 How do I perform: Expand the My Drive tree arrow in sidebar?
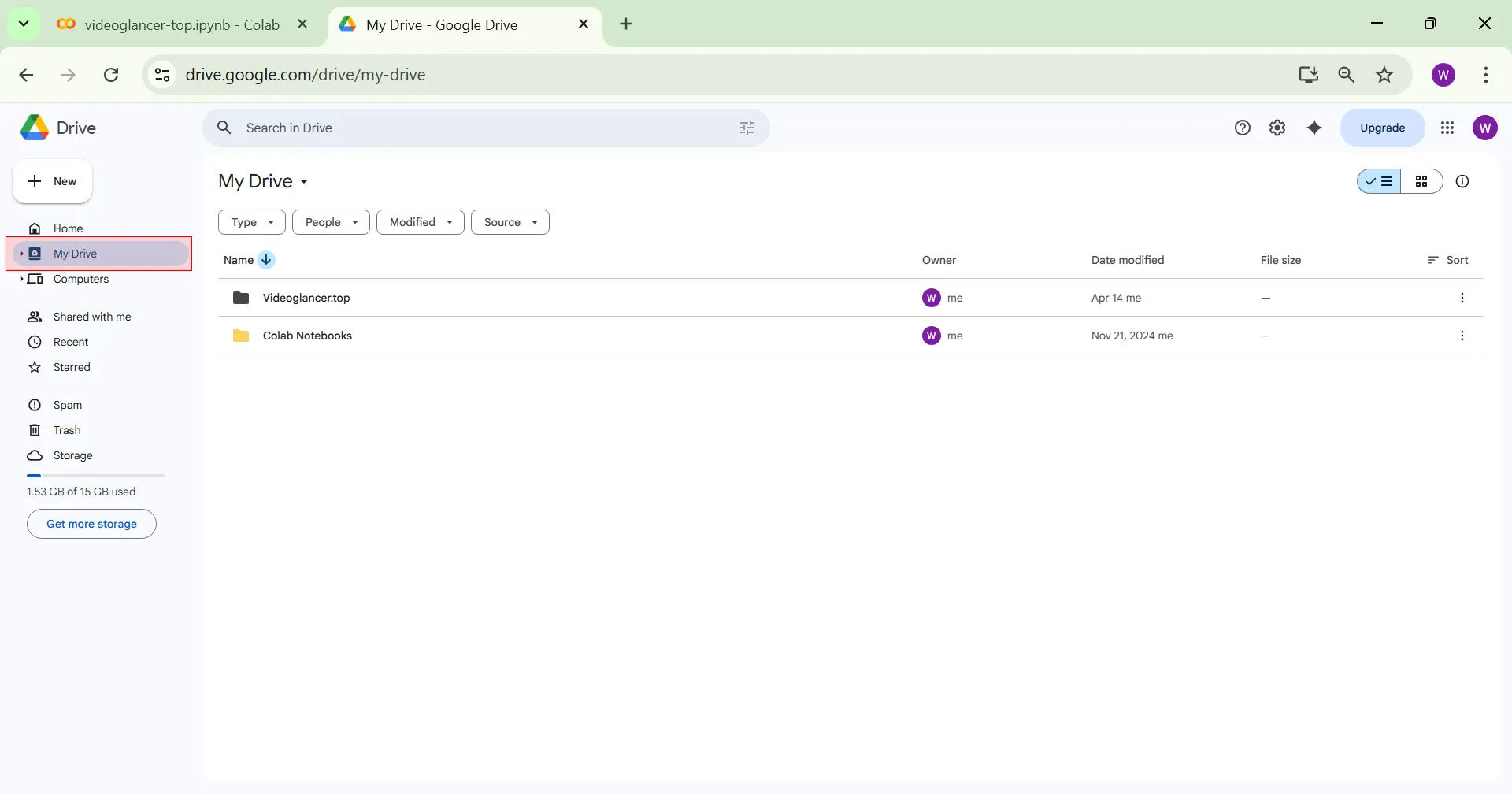(21, 254)
